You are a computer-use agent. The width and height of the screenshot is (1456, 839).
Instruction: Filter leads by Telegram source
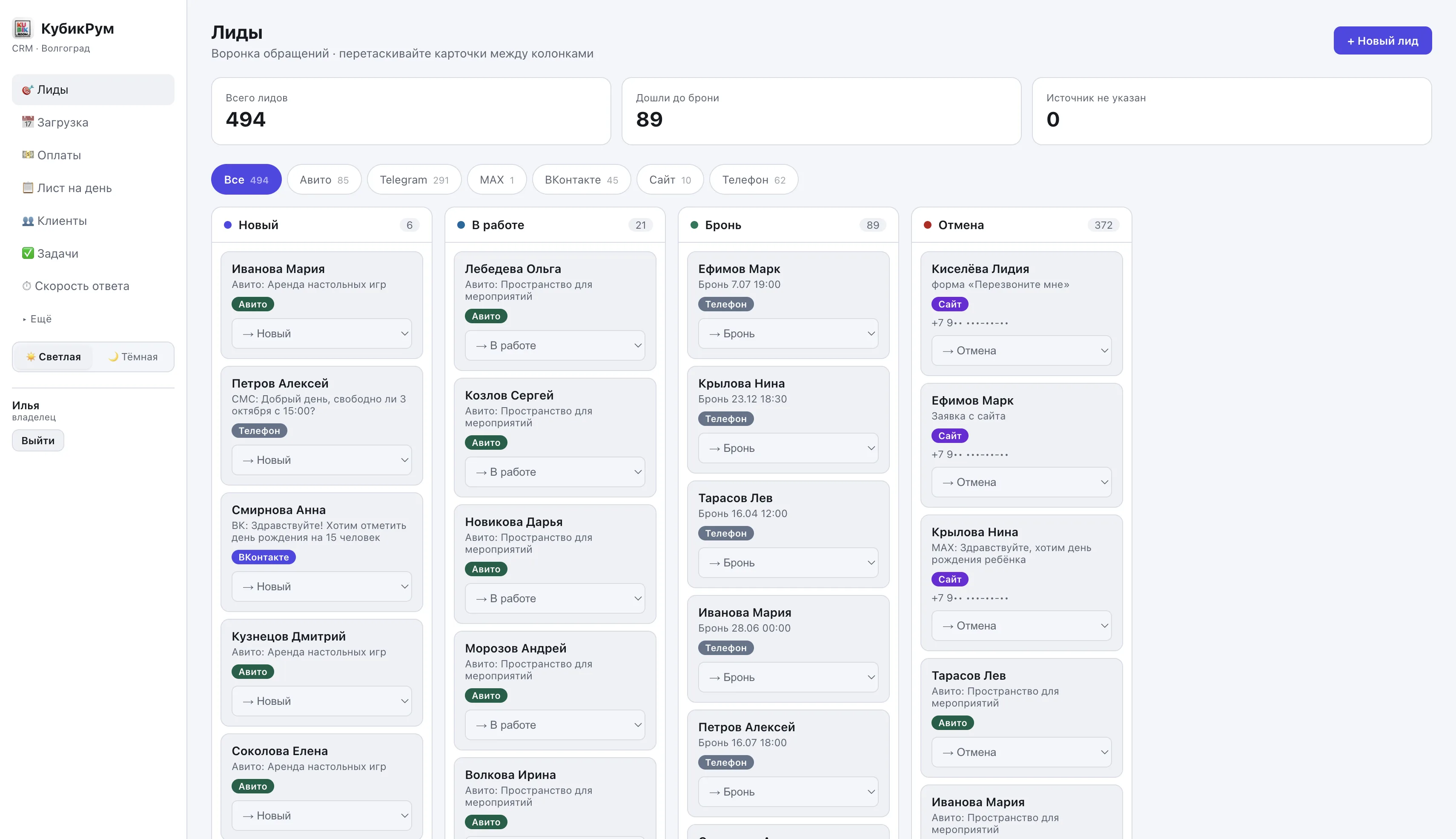pos(414,180)
